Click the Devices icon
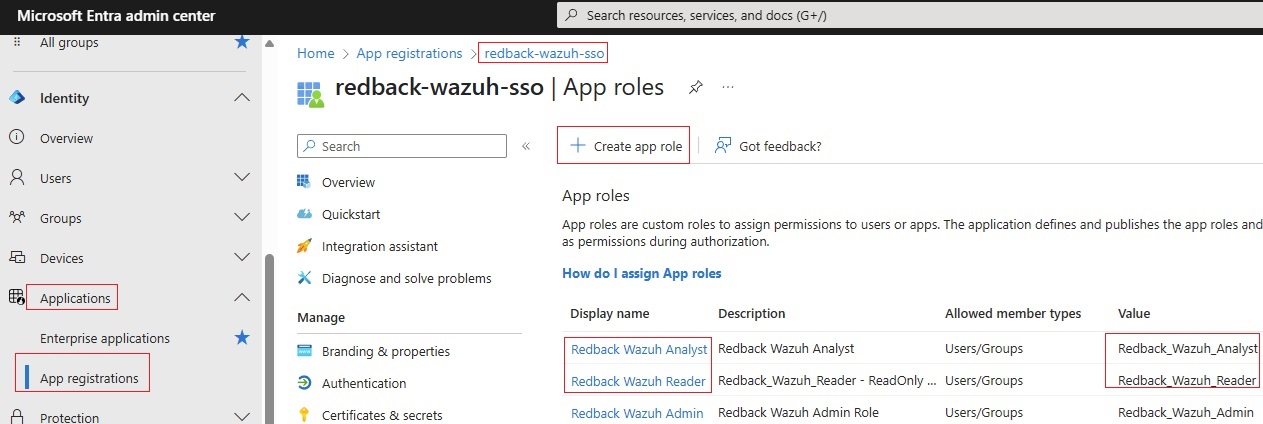The image size is (1263, 424). tap(16, 258)
